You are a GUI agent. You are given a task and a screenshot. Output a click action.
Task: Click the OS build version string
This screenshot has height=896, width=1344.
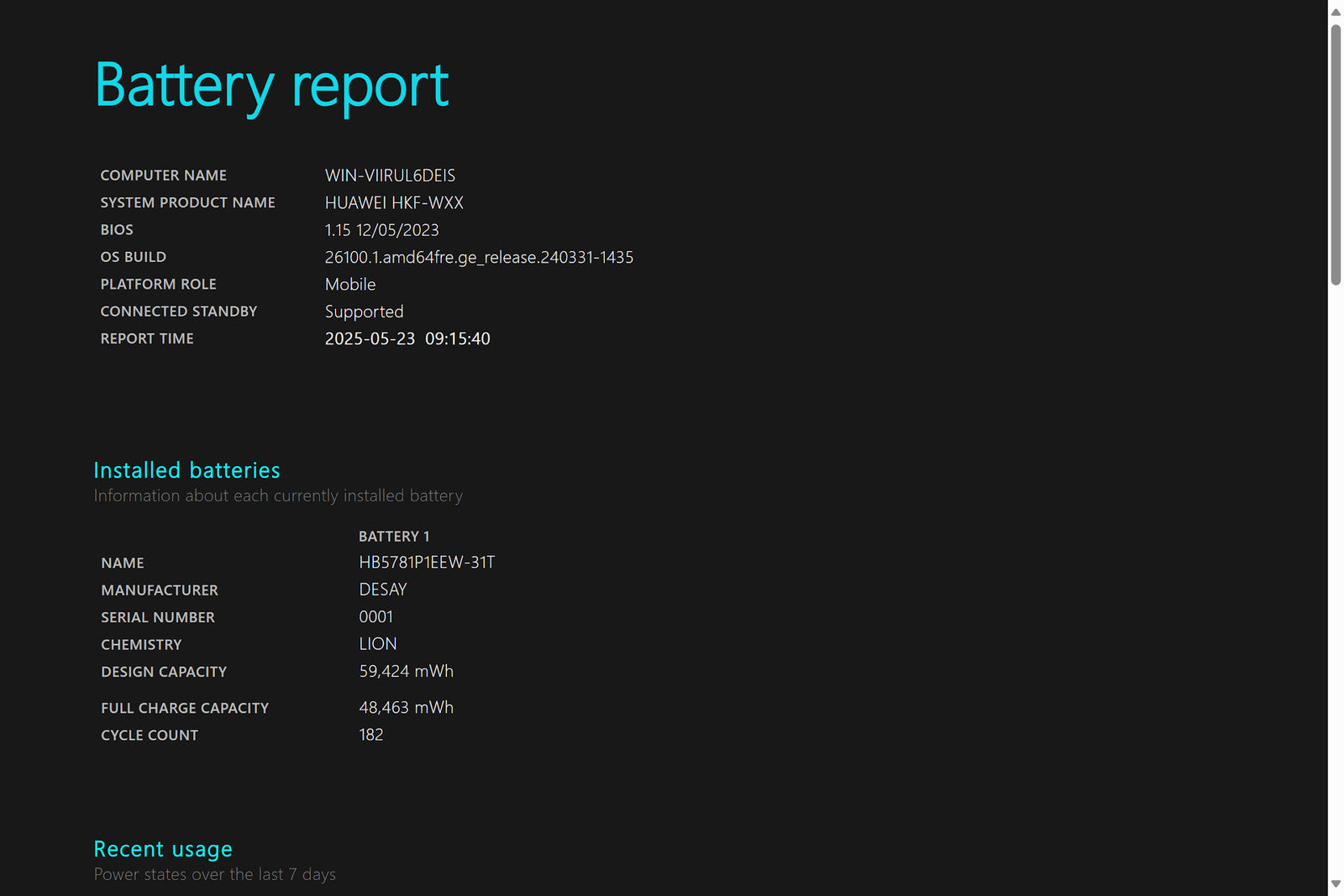click(x=479, y=257)
